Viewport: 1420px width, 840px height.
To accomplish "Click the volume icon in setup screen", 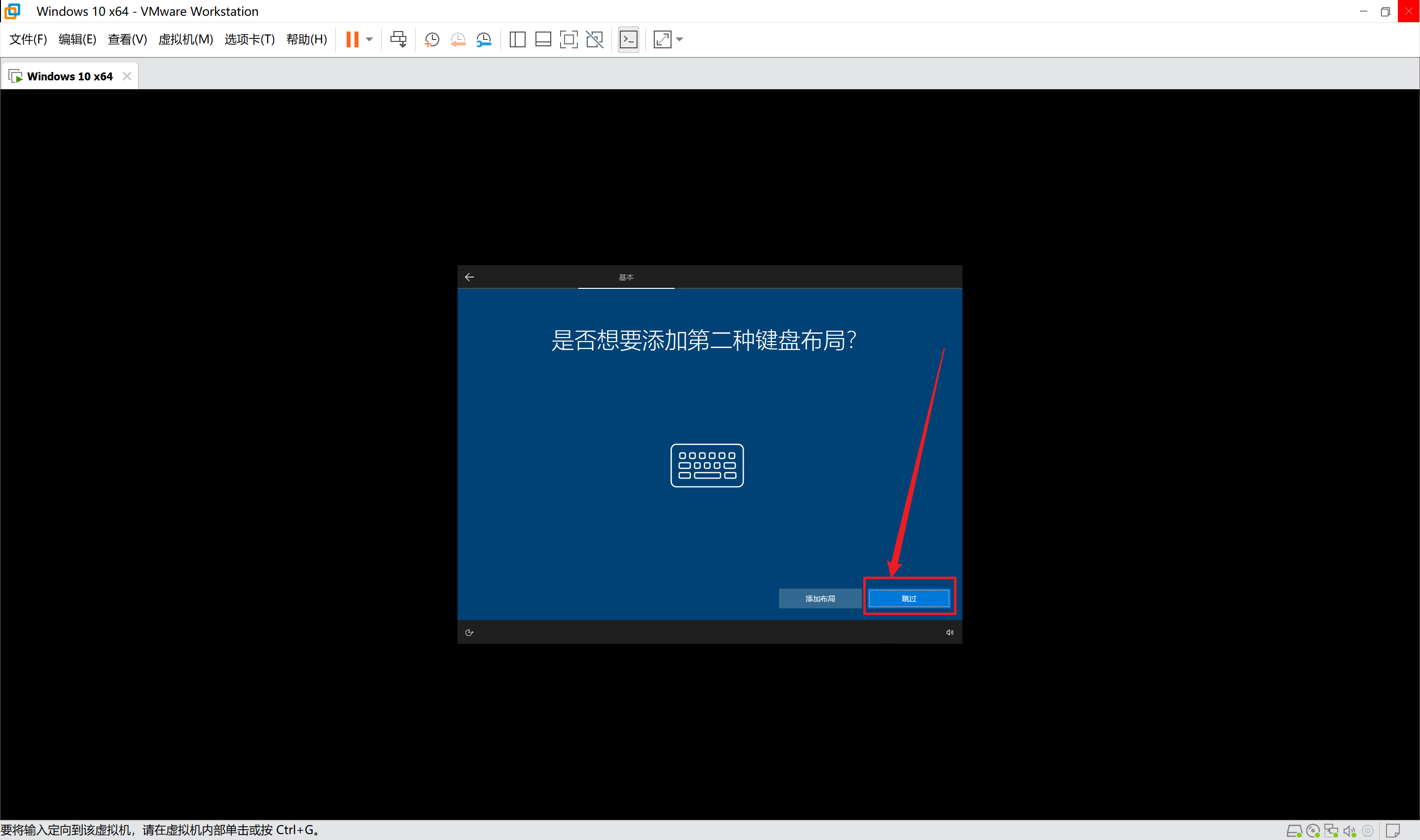I will coord(949,632).
